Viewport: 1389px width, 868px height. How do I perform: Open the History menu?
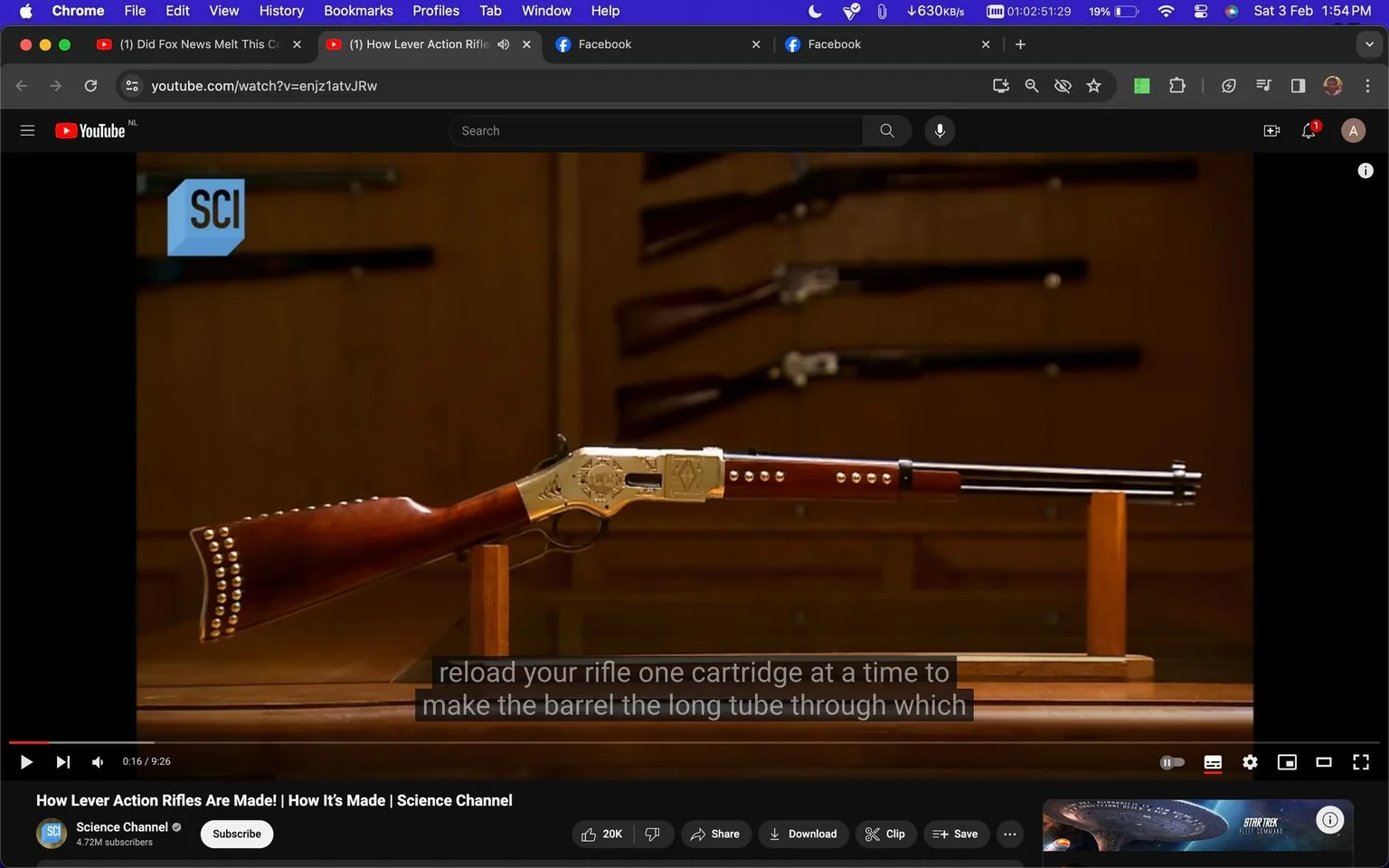[281, 11]
